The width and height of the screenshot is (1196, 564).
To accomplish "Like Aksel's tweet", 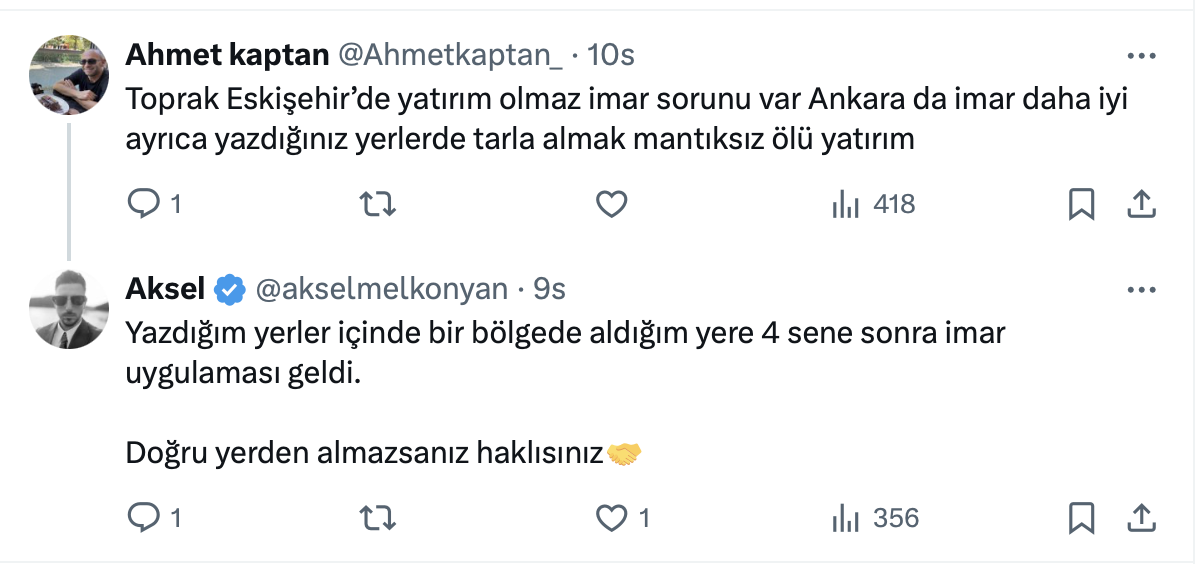I will [x=611, y=518].
